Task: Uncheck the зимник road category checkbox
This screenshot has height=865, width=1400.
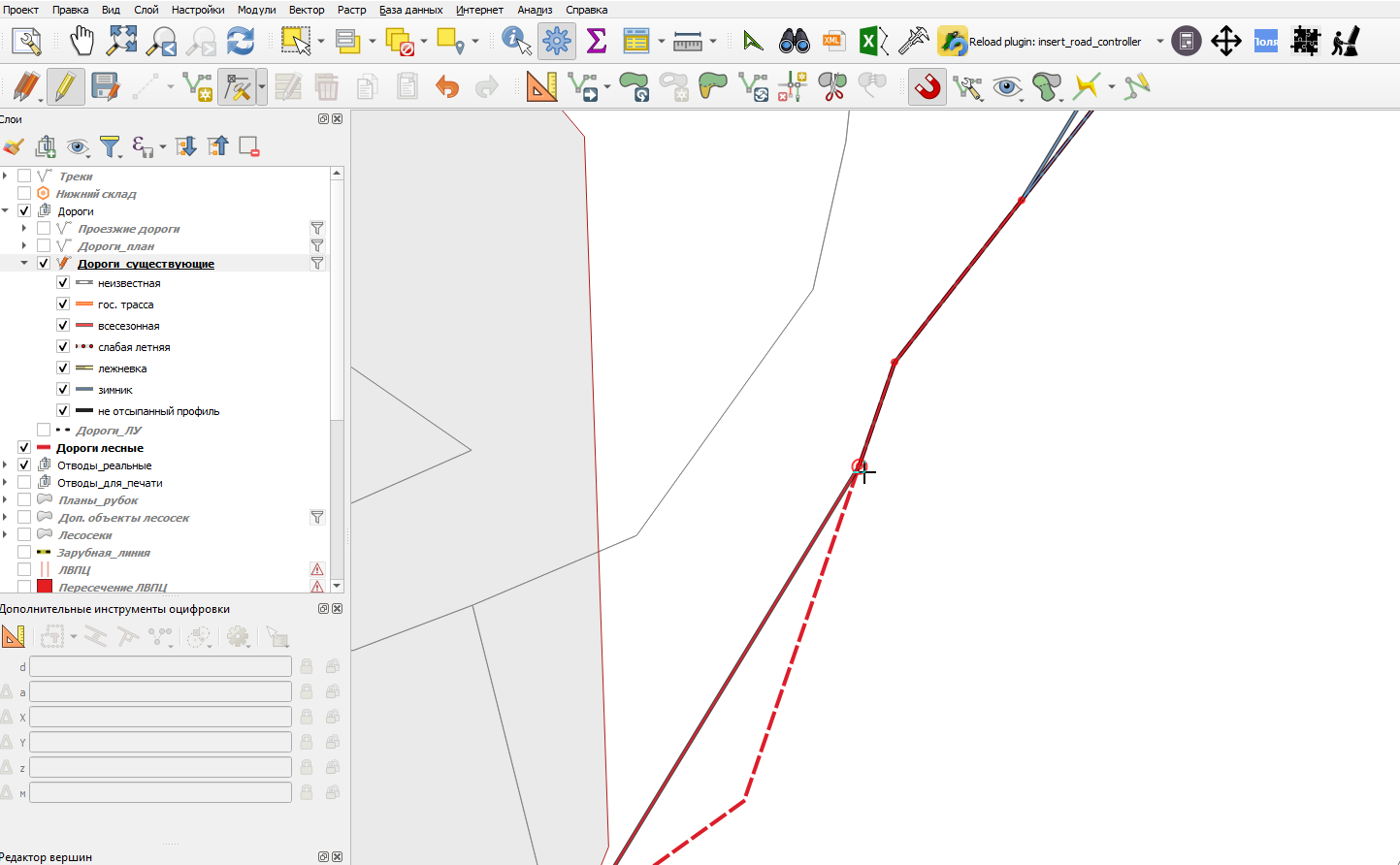Action: pos(63,390)
